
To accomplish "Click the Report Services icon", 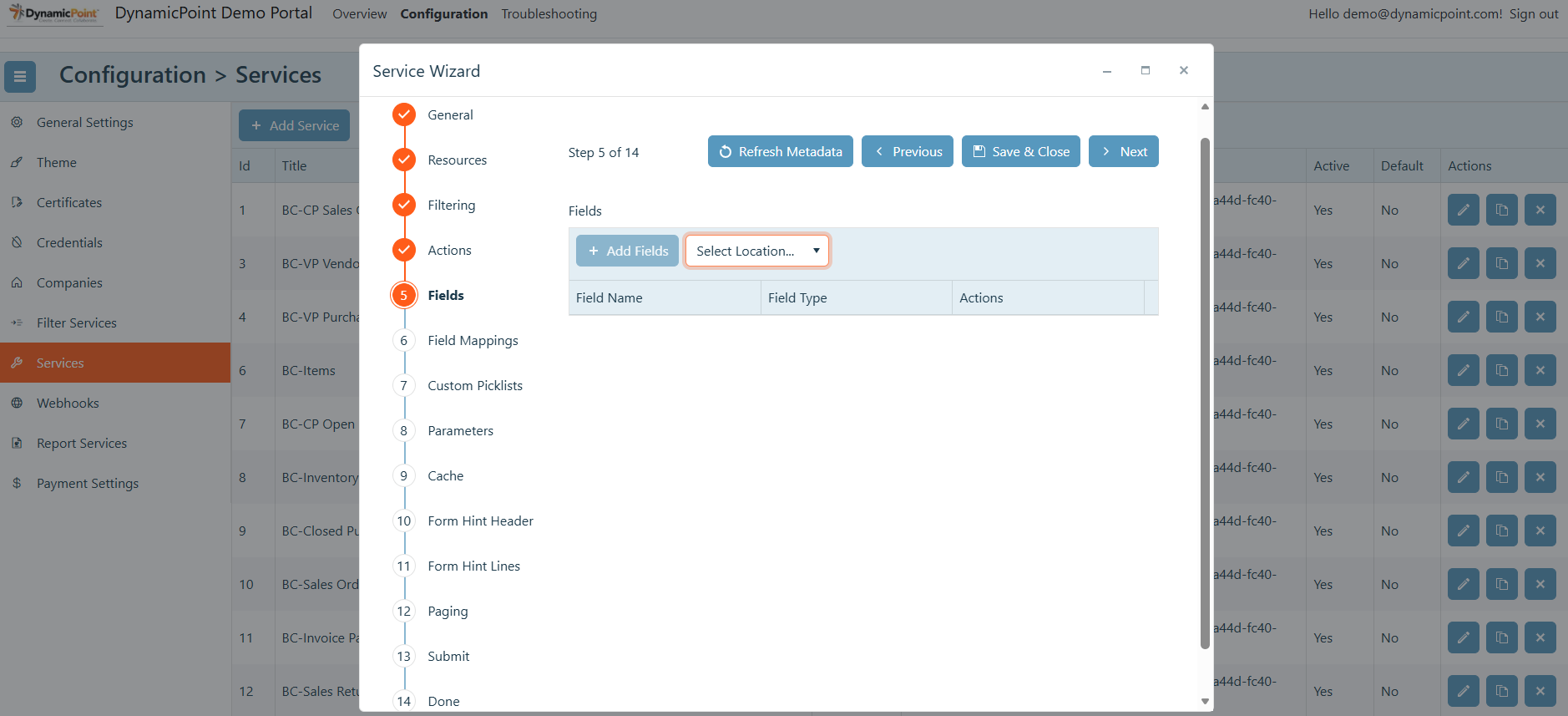I will (x=17, y=443).
